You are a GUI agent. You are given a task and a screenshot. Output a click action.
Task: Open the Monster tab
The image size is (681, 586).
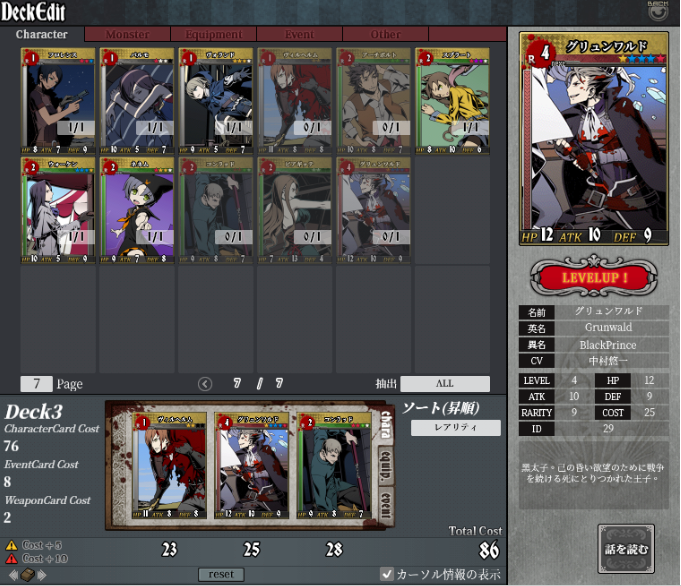[x=127, y=34]
